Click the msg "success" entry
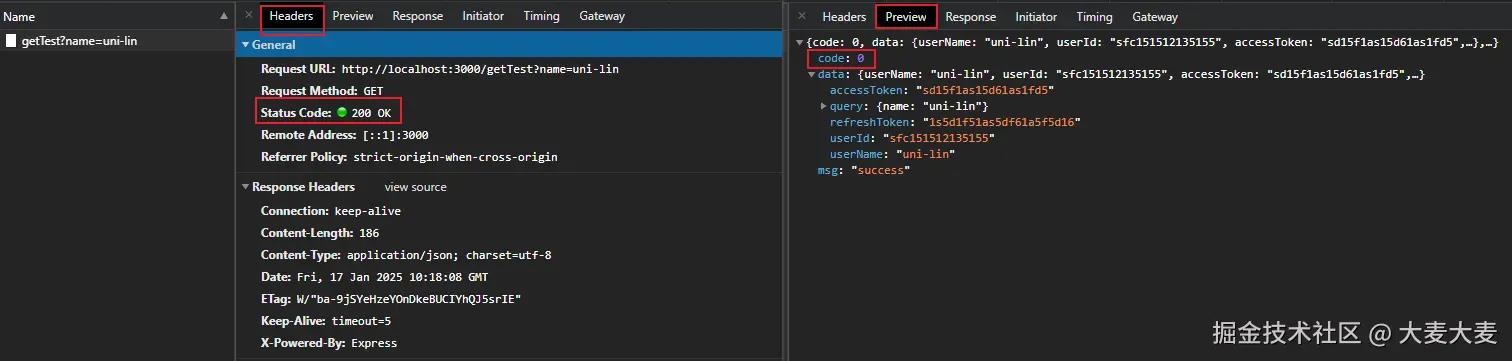The image size is (1512, 361). (x=863, y=171)
